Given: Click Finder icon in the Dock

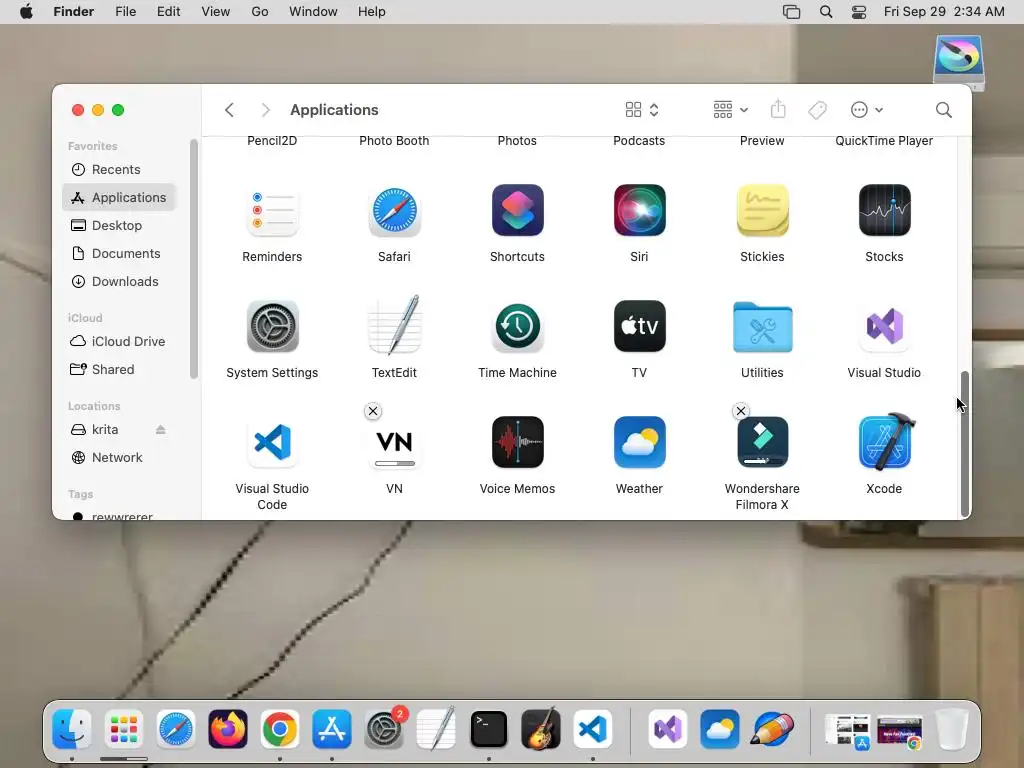Looking at the screenshot, I should [72, 729].
